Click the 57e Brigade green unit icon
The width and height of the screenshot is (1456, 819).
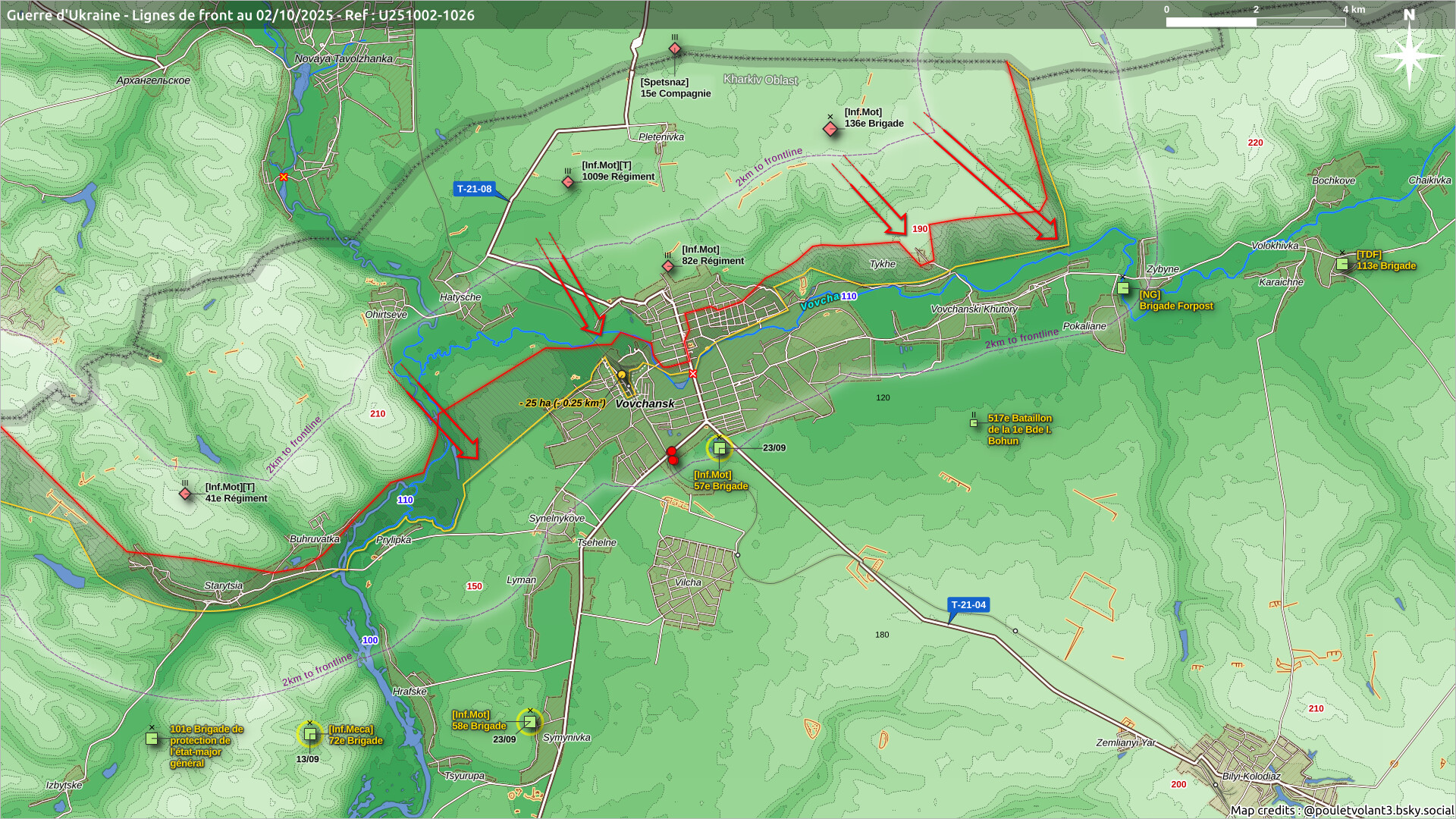(x=720, y=448)
